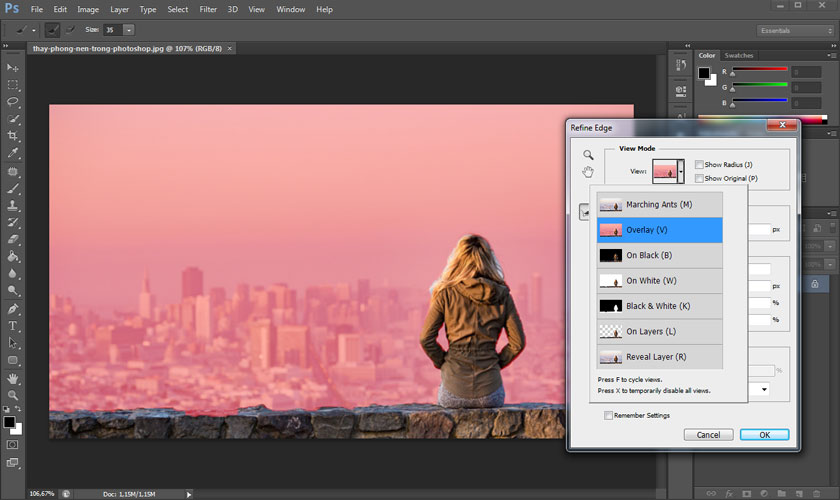
Task: Open the File menu
Action: tap(36, 9)
